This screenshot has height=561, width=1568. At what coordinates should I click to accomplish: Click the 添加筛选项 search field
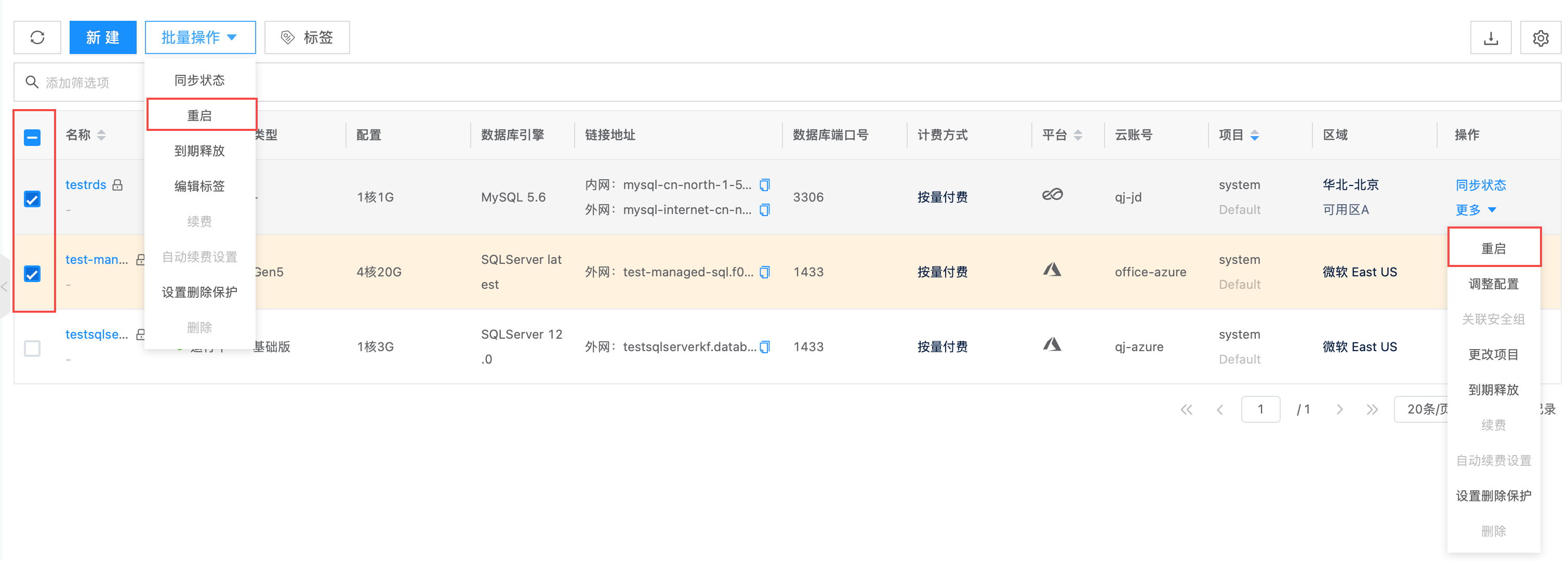pyautogui.click(x=78, y=83)
